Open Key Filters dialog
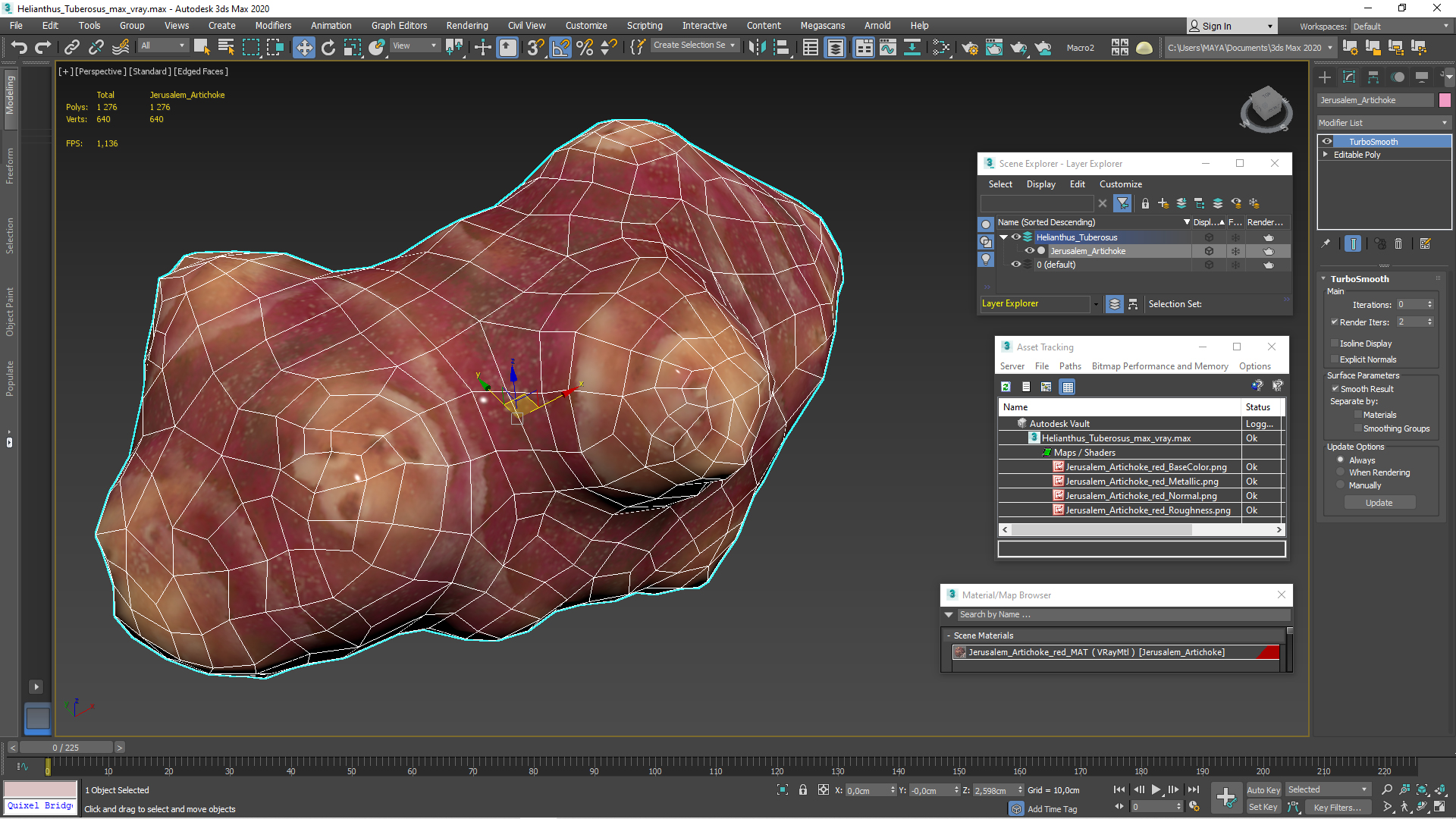 coord(1337,807)
